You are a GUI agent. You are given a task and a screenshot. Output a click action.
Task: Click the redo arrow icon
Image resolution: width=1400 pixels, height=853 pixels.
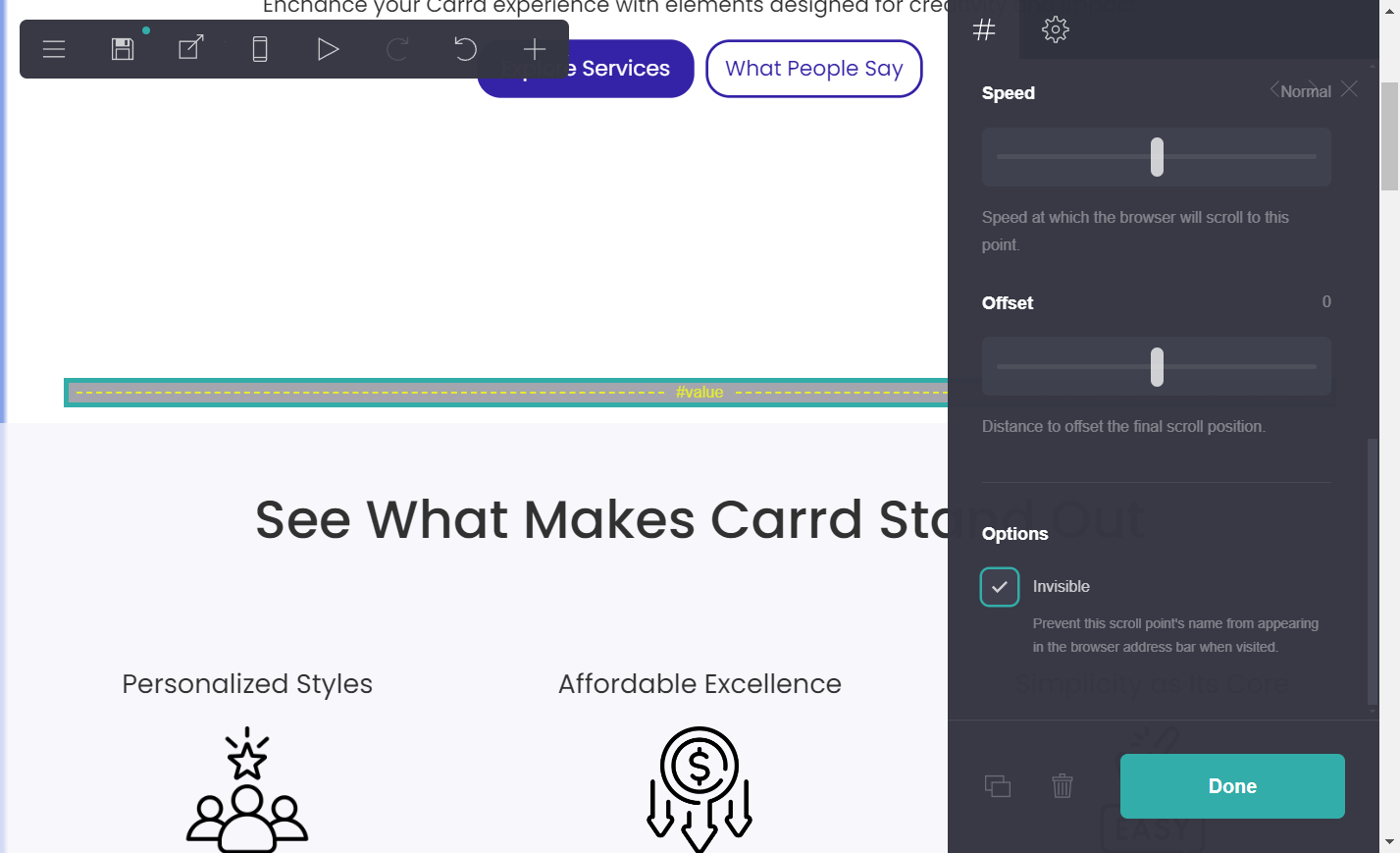coord(397,49)
